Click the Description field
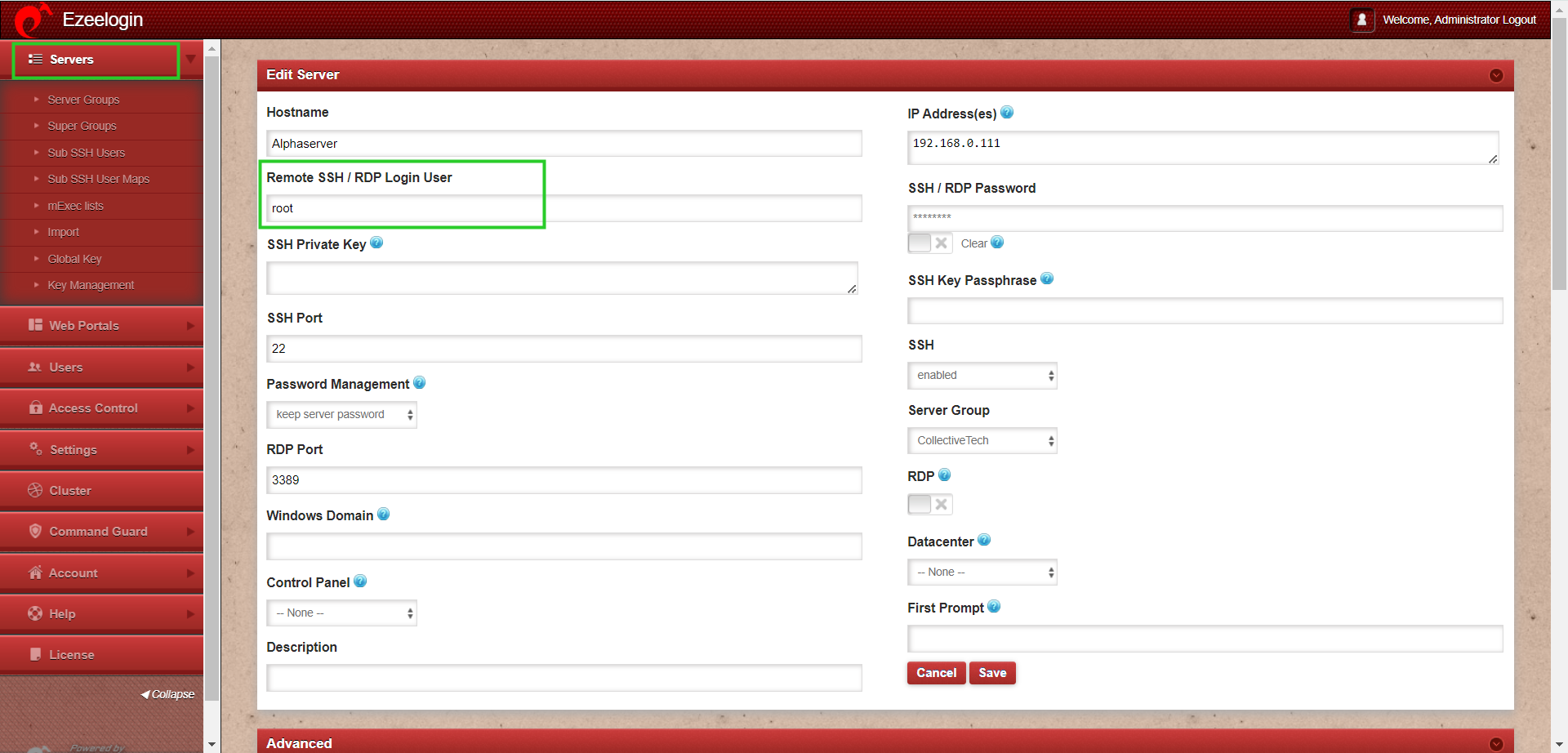Screen dimensions: 1568x753 pyautogui.click(x=564, y=678)
